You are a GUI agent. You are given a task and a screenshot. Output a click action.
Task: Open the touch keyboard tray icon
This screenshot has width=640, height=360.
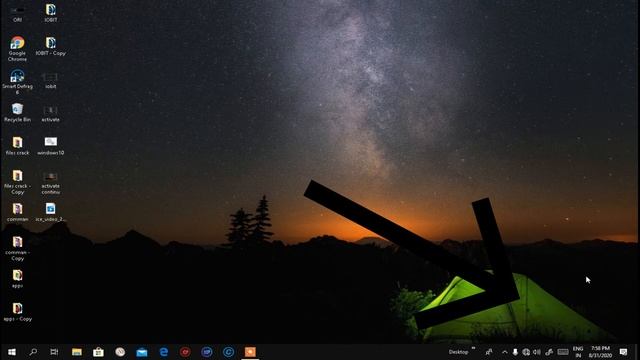click(x=563, y=352)
